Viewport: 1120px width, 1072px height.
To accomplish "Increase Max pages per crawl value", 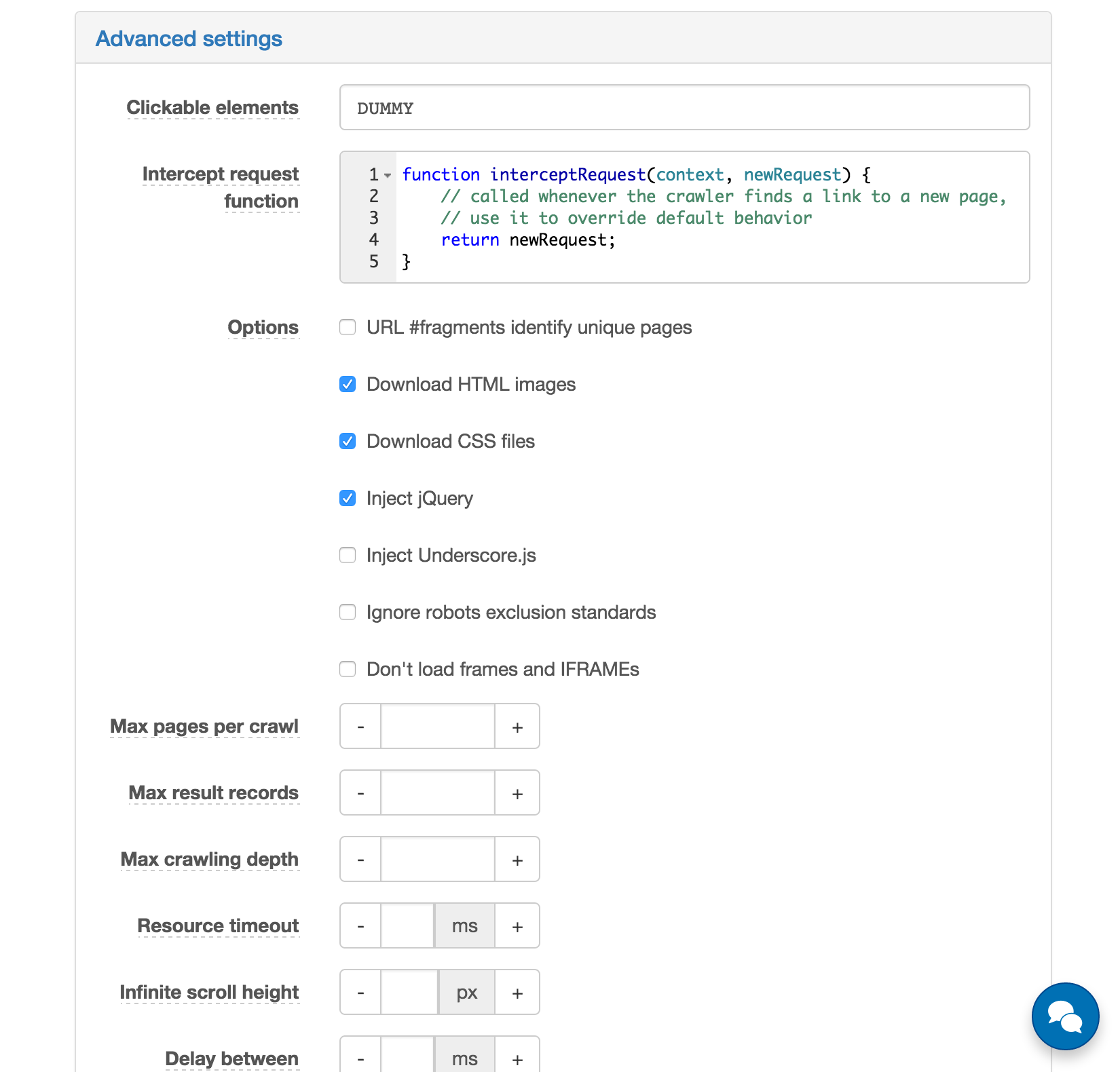I will [517, 727].
